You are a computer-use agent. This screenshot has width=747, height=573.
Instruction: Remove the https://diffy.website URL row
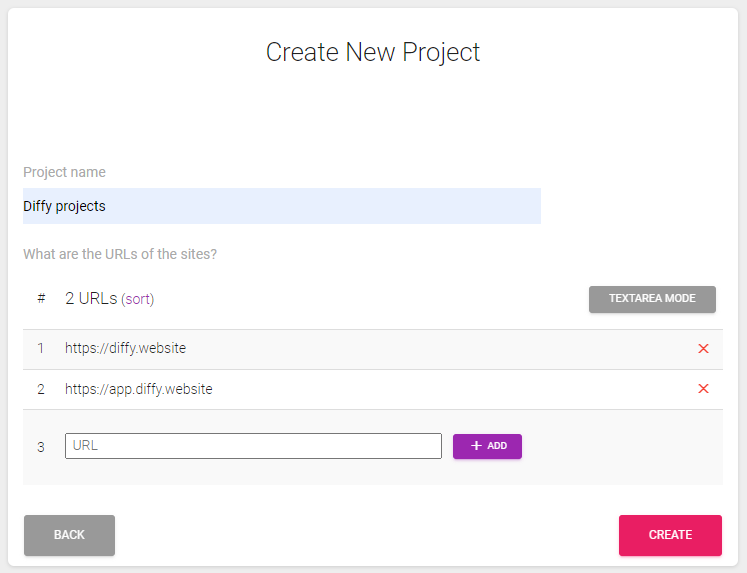point(703,349)
